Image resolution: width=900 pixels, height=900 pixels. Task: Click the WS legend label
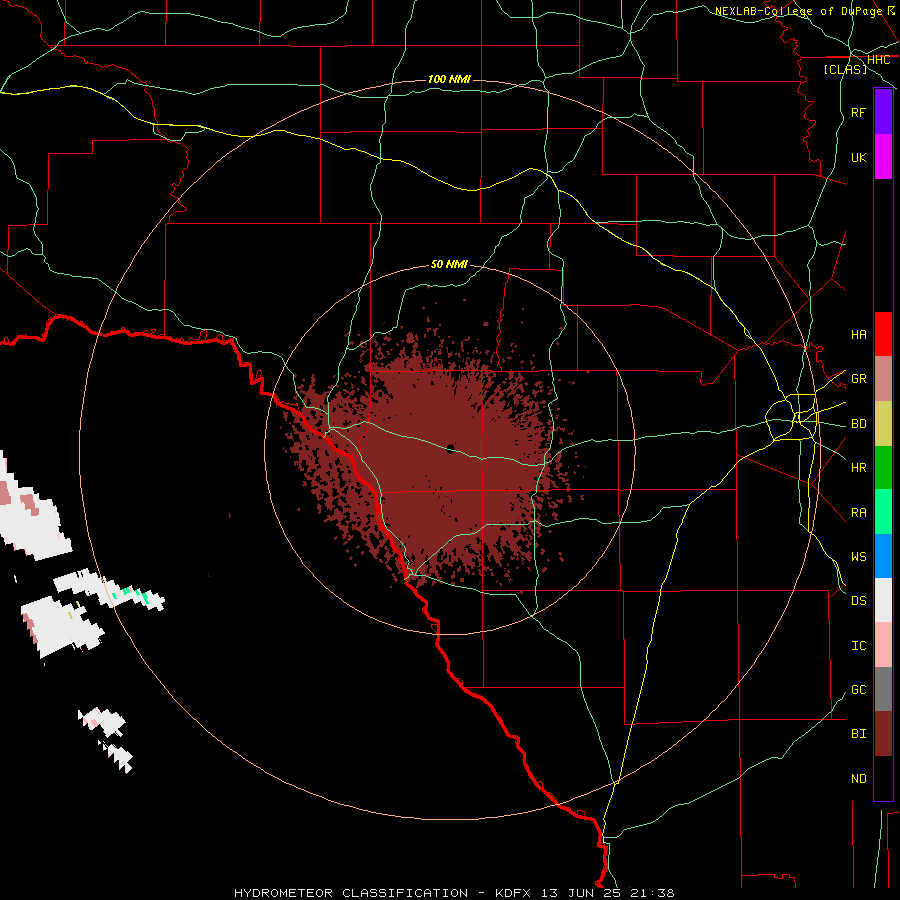(858, 556)
